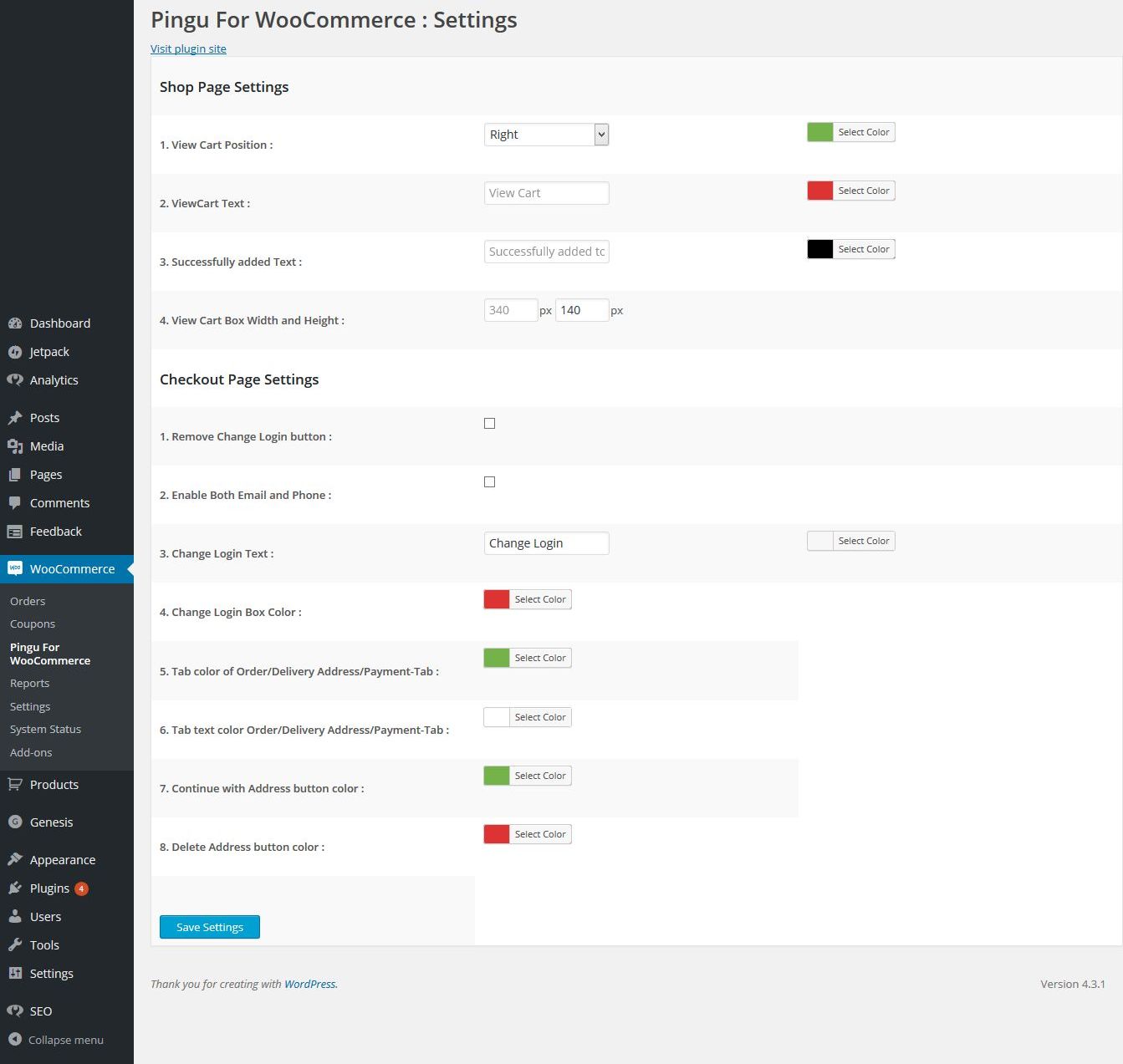Click the Tools wrench icon
1123x1064 pixels.
tap(15, 945)
